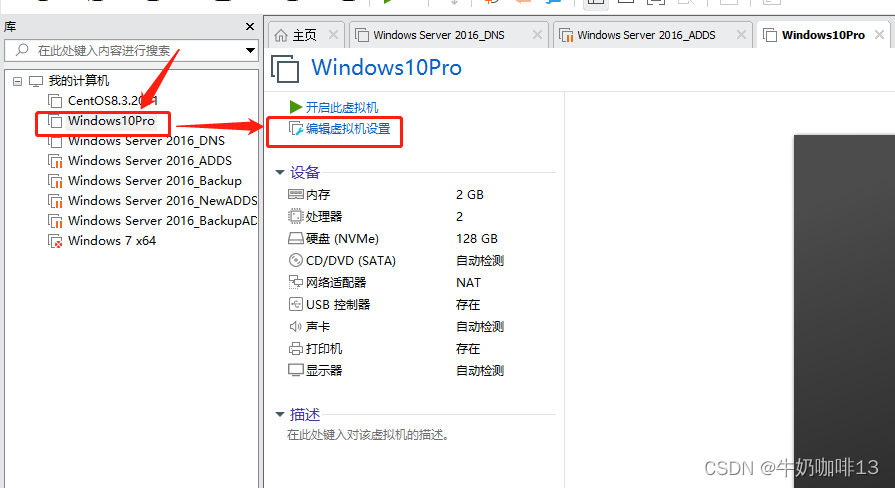Click the 内存 memory device icon
895x488 pixels.
[x=296, y=195]
